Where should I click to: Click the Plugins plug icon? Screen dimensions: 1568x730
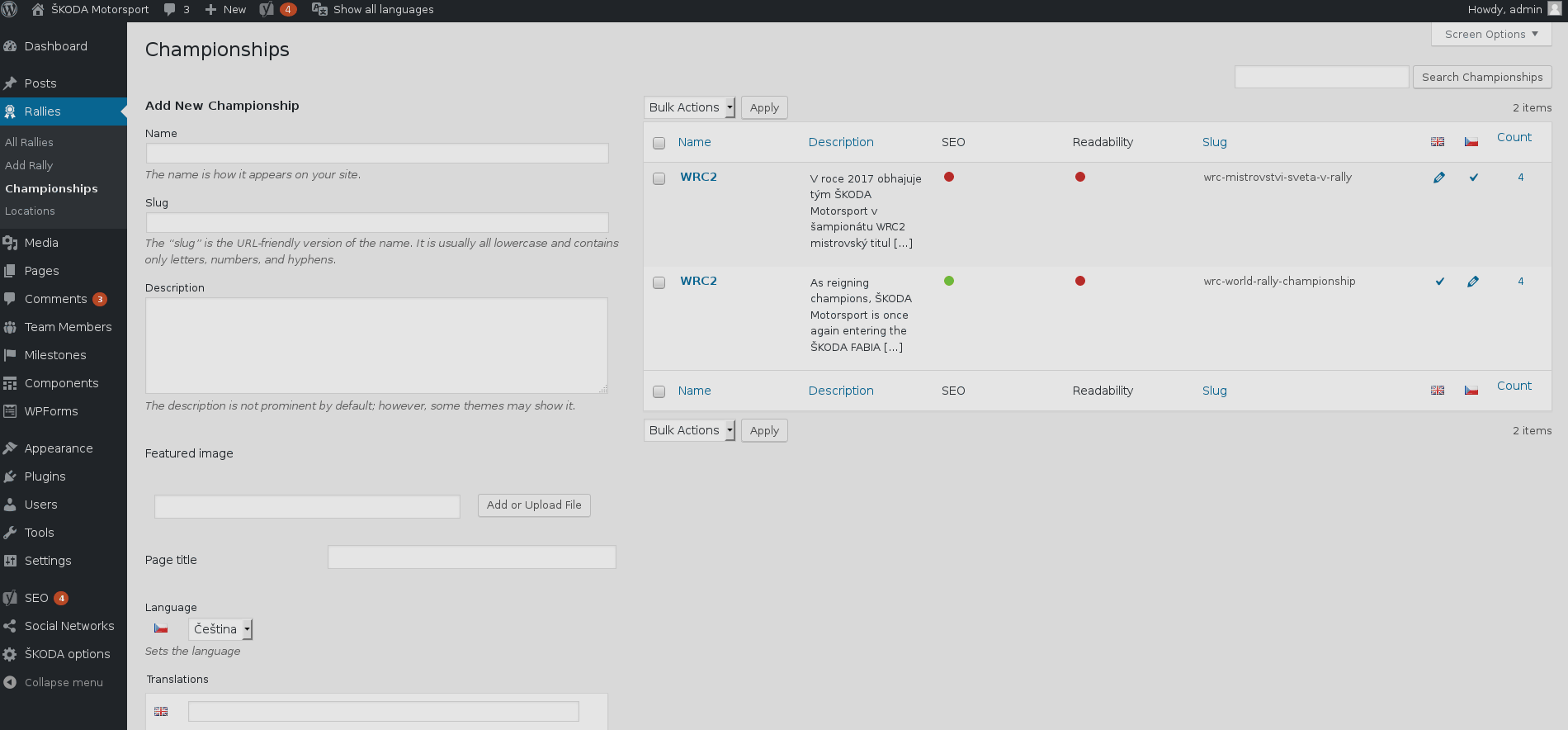(10, 476)
